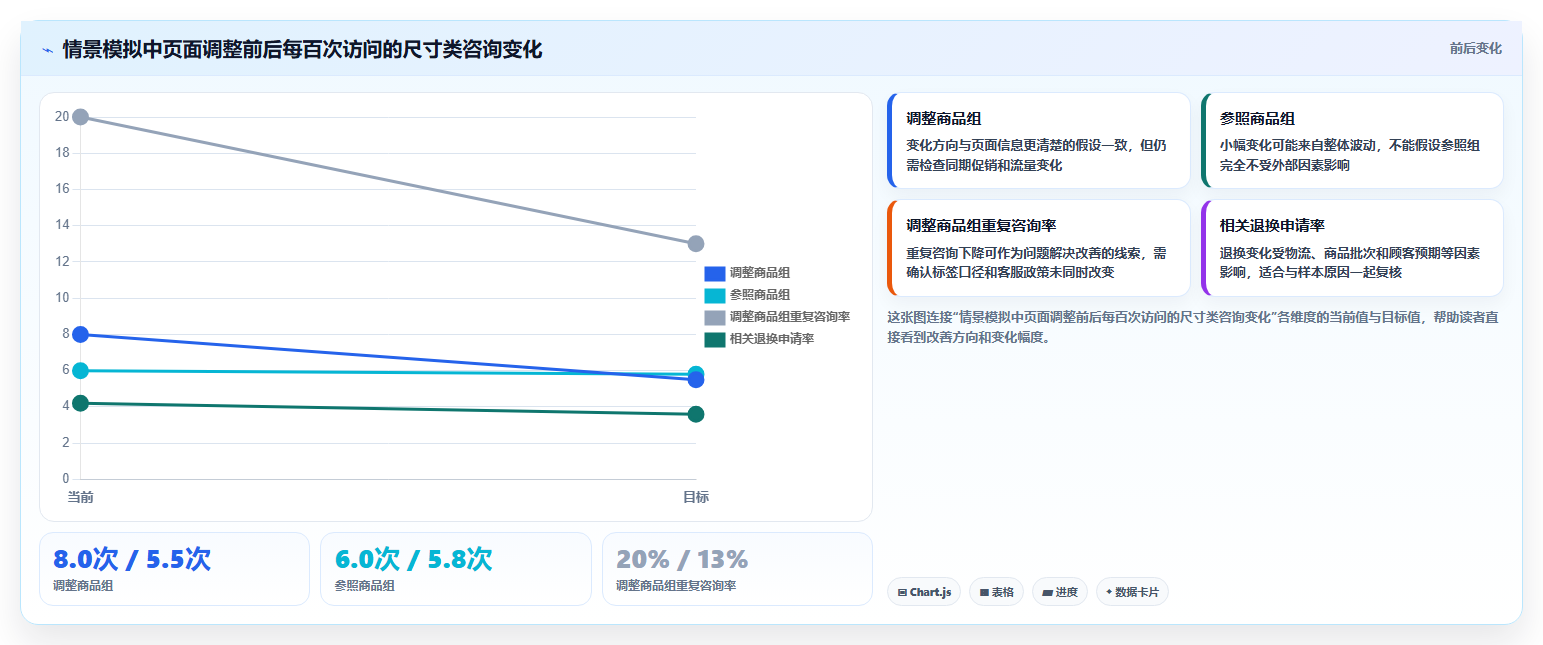Click the y-axis tick label 14
The width and height of the screenshot is (1543, 645).
[x=62, y=225]
